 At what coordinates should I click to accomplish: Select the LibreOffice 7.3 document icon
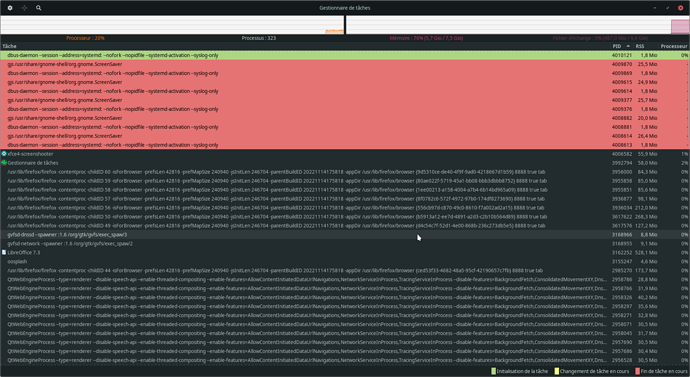click(x=4, y=253)
